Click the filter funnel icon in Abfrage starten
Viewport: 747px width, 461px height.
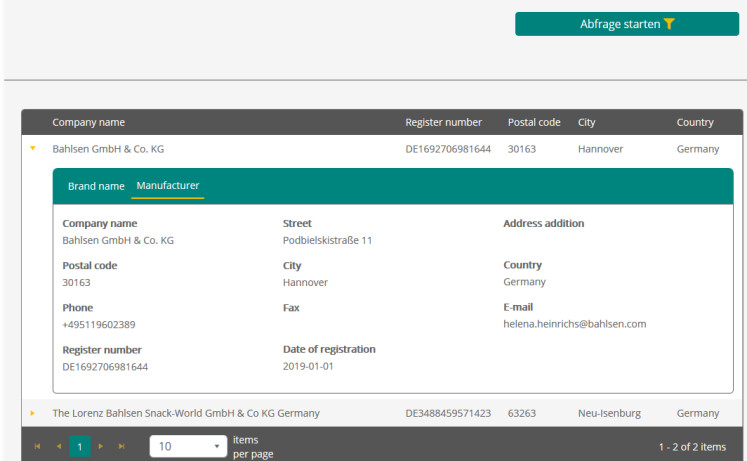(x=669, y=24)
